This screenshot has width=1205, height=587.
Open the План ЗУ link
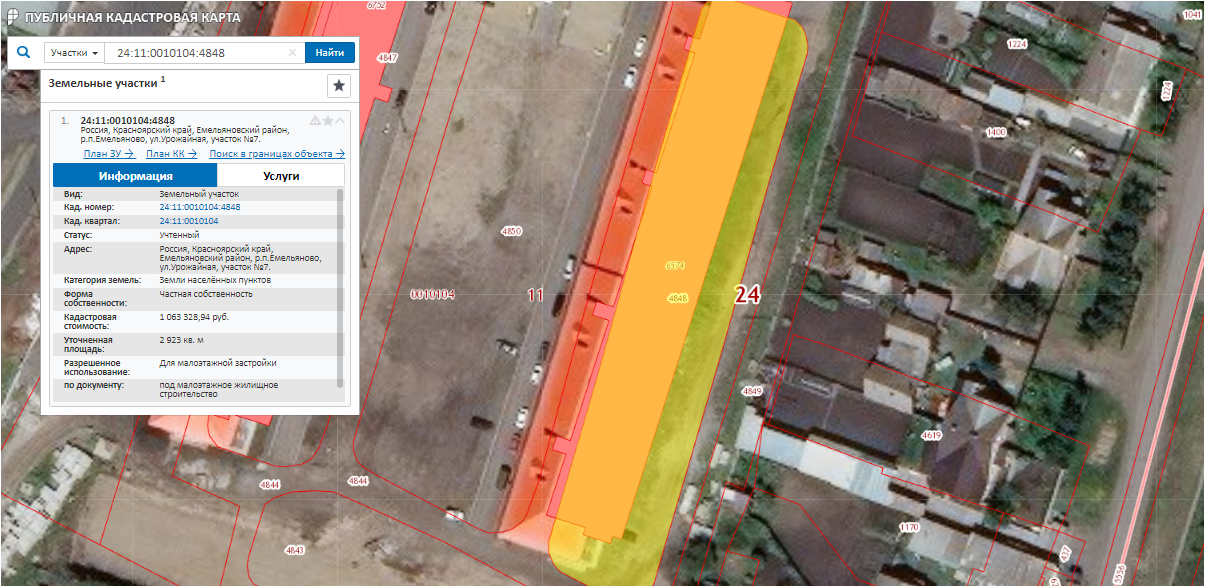(109, 154)
